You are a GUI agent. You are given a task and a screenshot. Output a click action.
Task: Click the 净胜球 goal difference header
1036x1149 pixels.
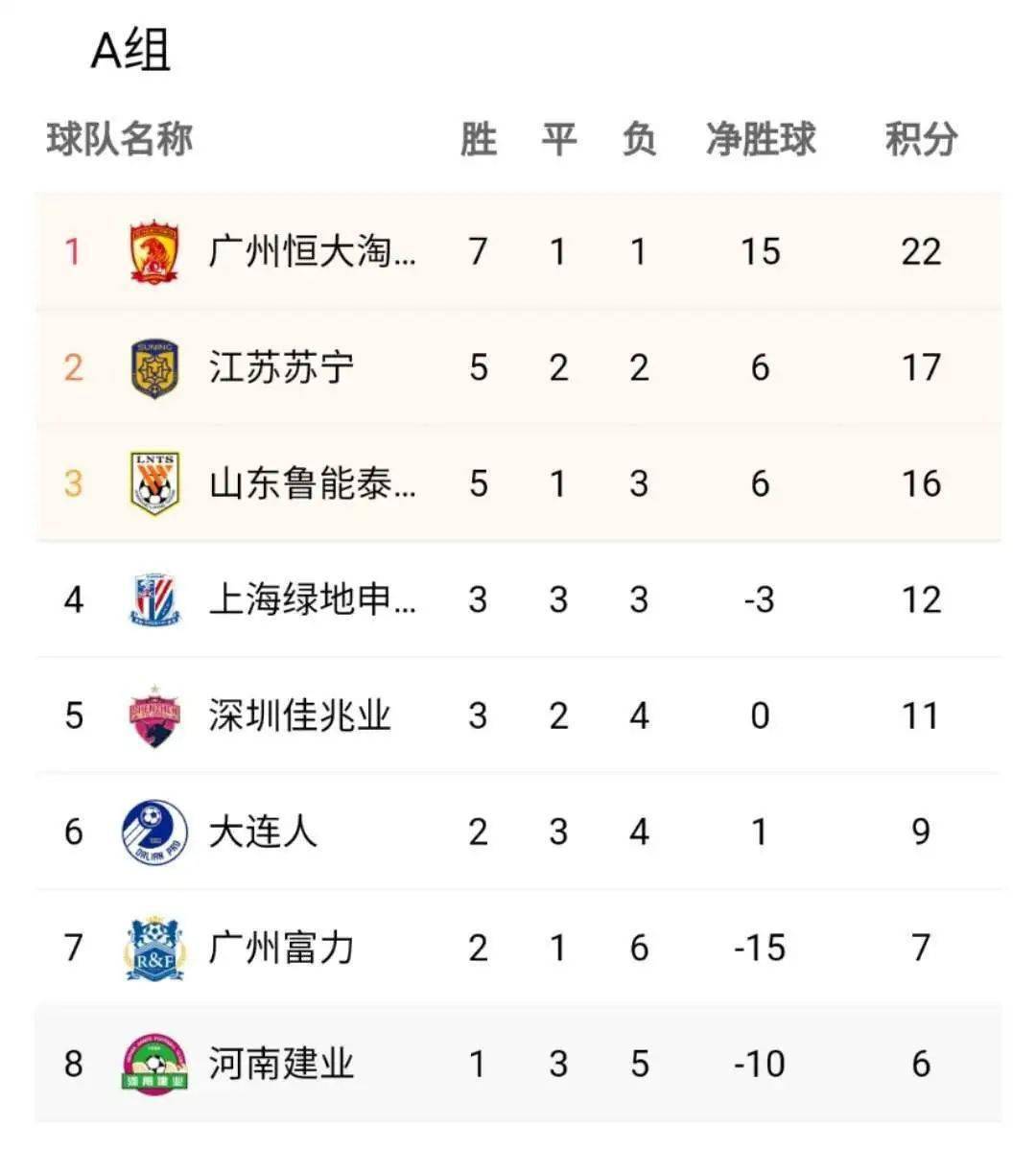tap(760, 139)
